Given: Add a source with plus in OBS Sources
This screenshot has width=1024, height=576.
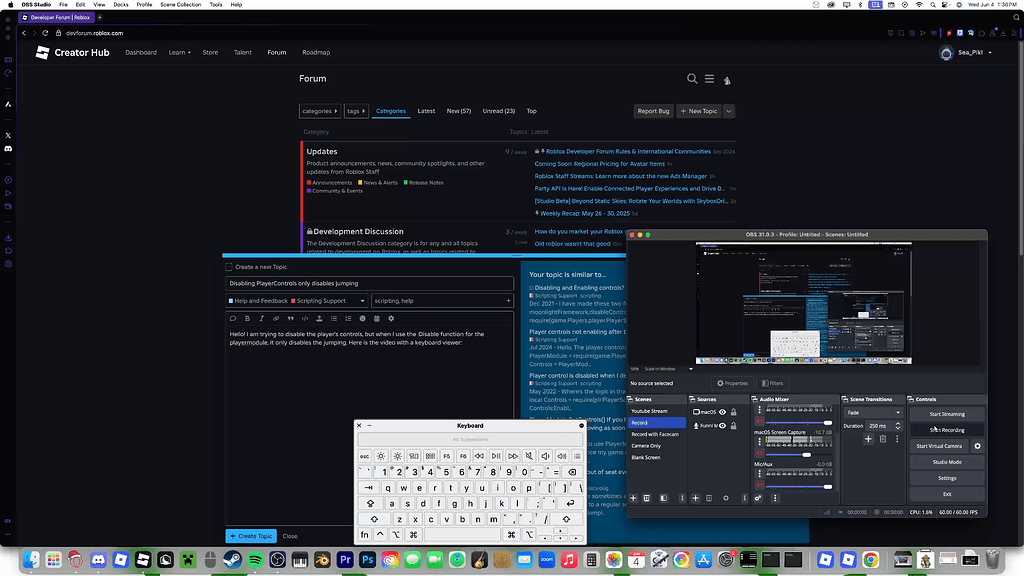Looking at the screenshot, I should (x=696, y=498).
